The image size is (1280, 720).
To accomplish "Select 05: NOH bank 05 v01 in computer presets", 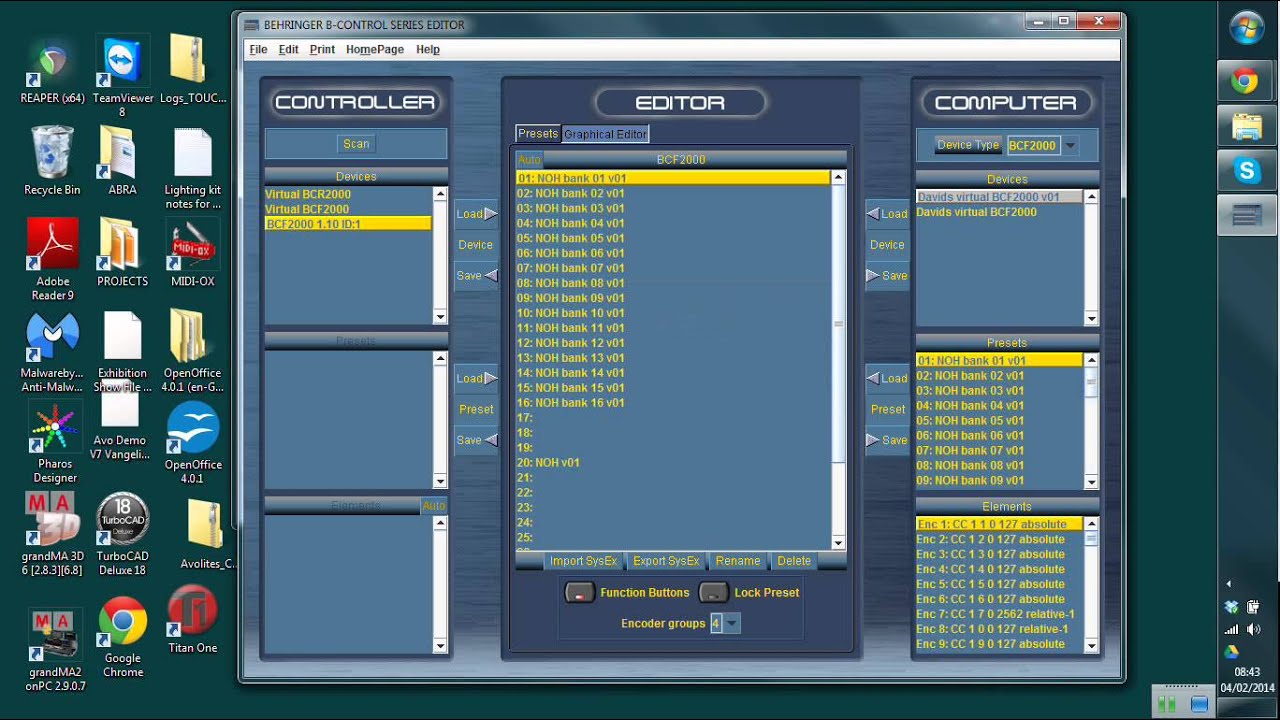I will [x=999, y=420].
